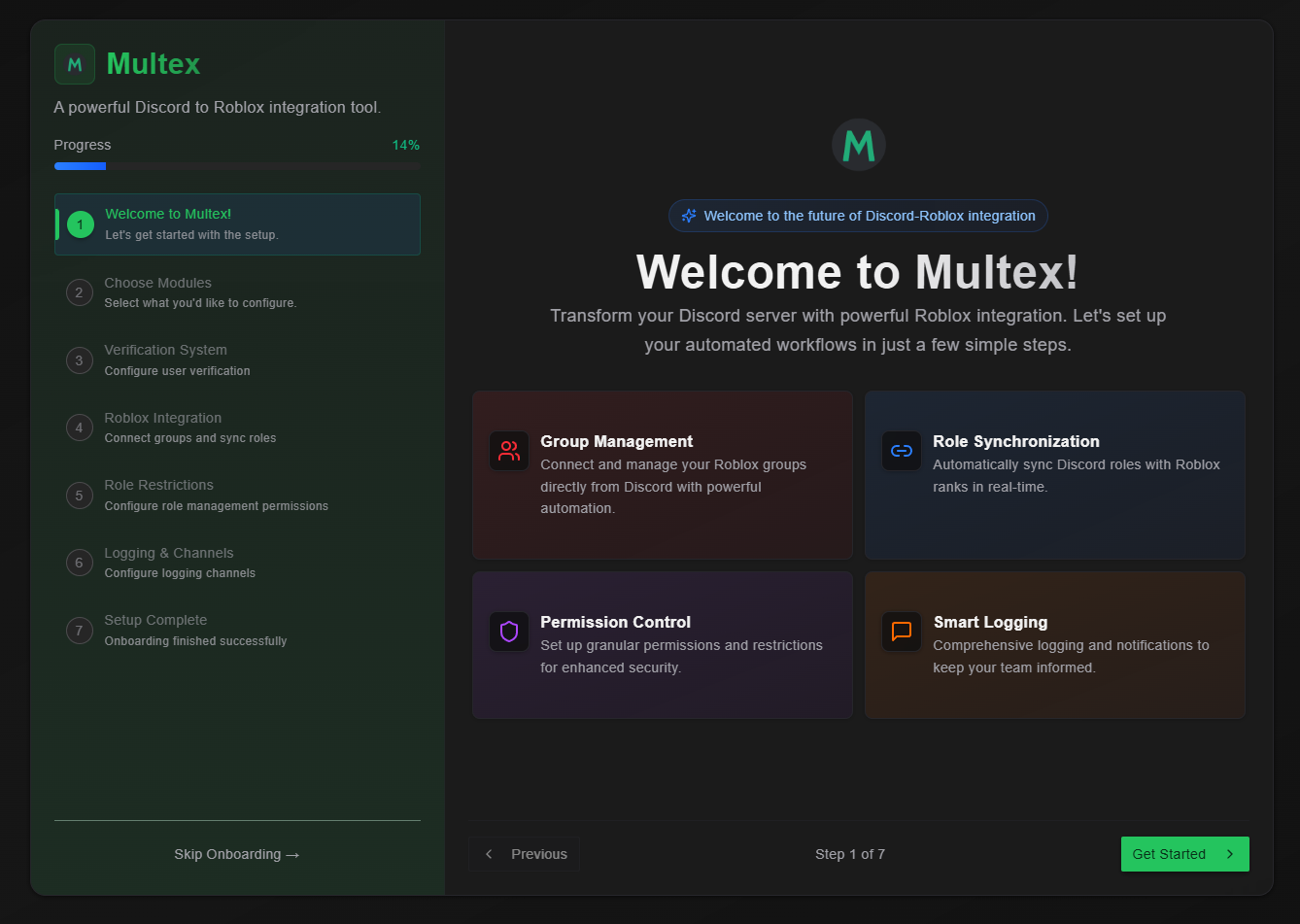Click the step 3 number circle

click(80, 360)
